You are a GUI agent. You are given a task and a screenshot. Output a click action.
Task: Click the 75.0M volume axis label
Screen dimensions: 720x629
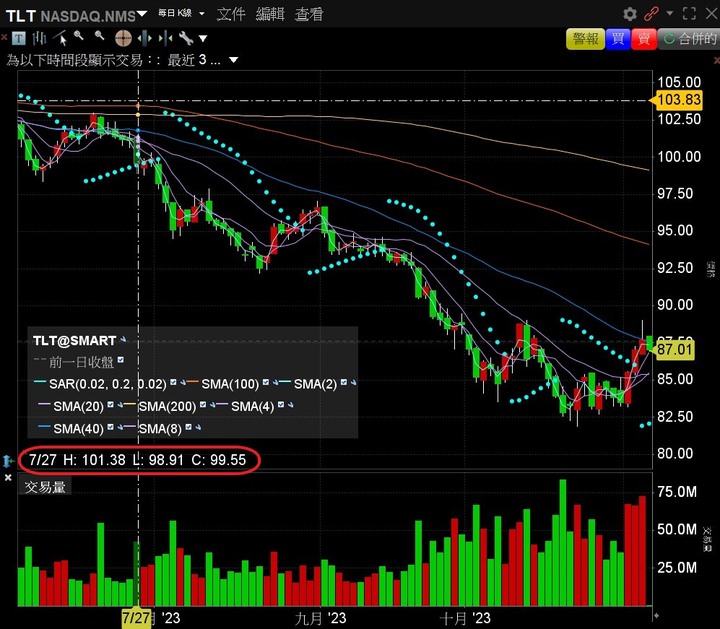click(677, 492)
